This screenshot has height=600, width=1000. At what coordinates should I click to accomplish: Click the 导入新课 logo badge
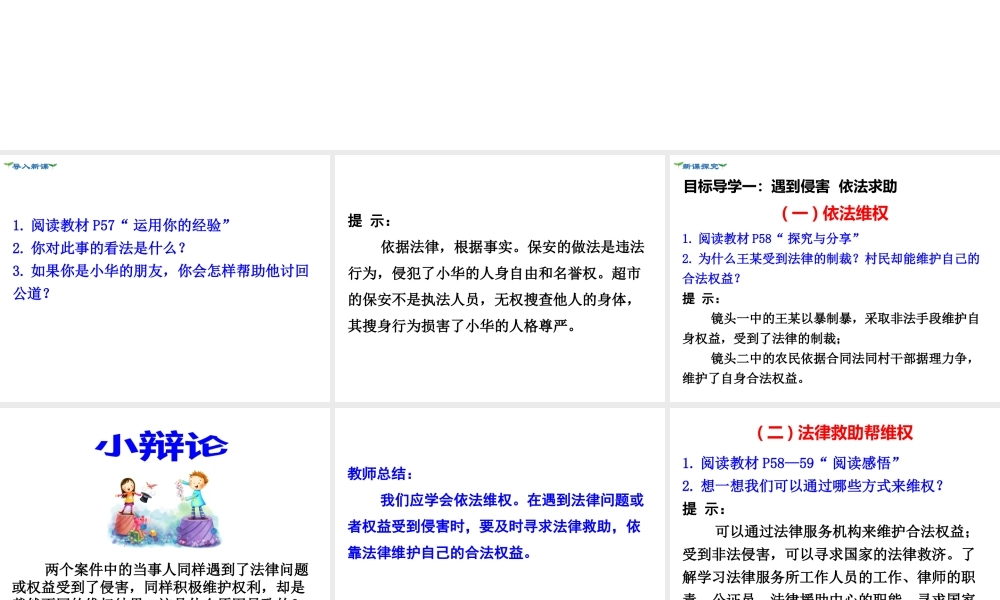[30, 166]
